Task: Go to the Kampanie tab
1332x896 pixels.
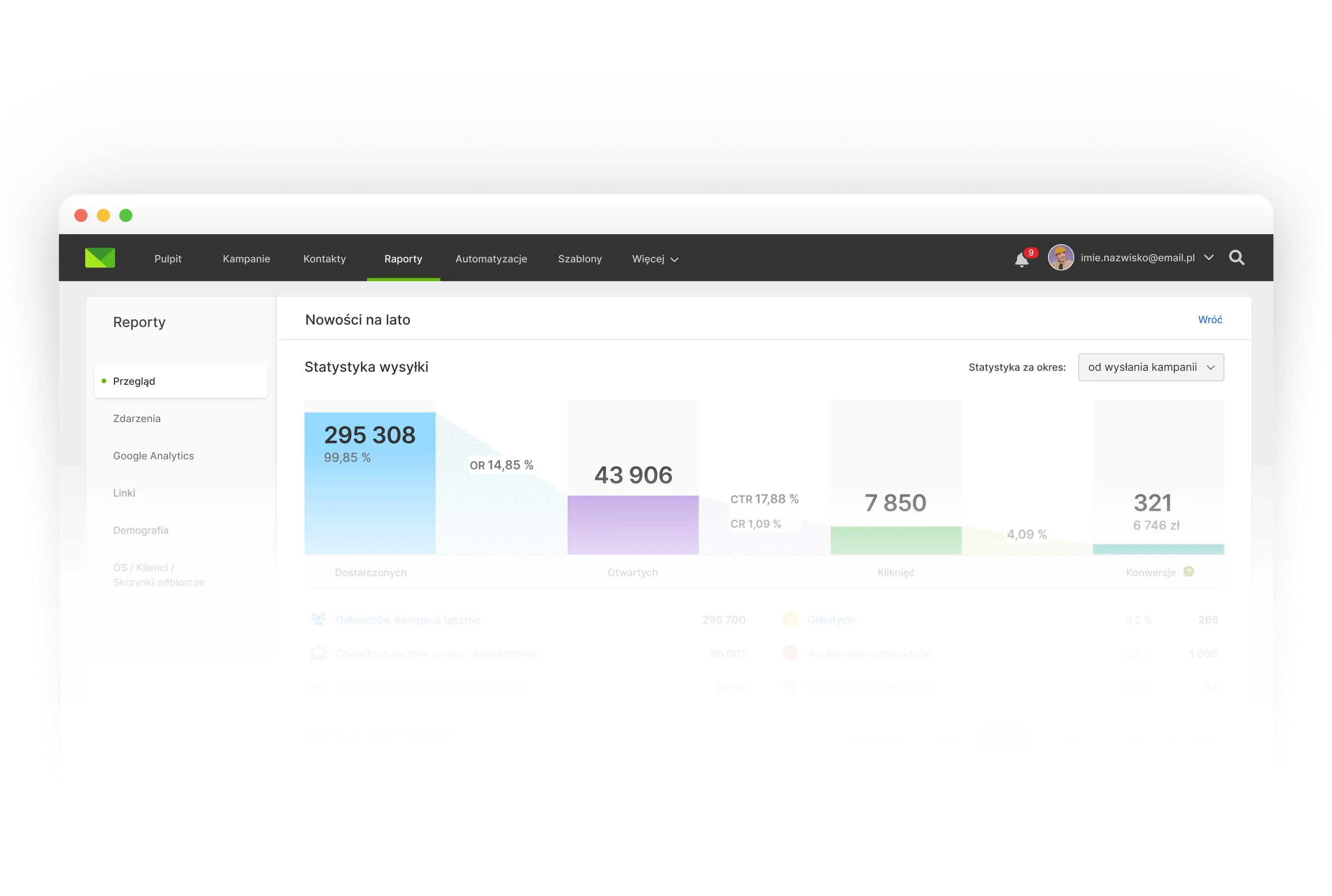Action: click(x=246, y=259)
